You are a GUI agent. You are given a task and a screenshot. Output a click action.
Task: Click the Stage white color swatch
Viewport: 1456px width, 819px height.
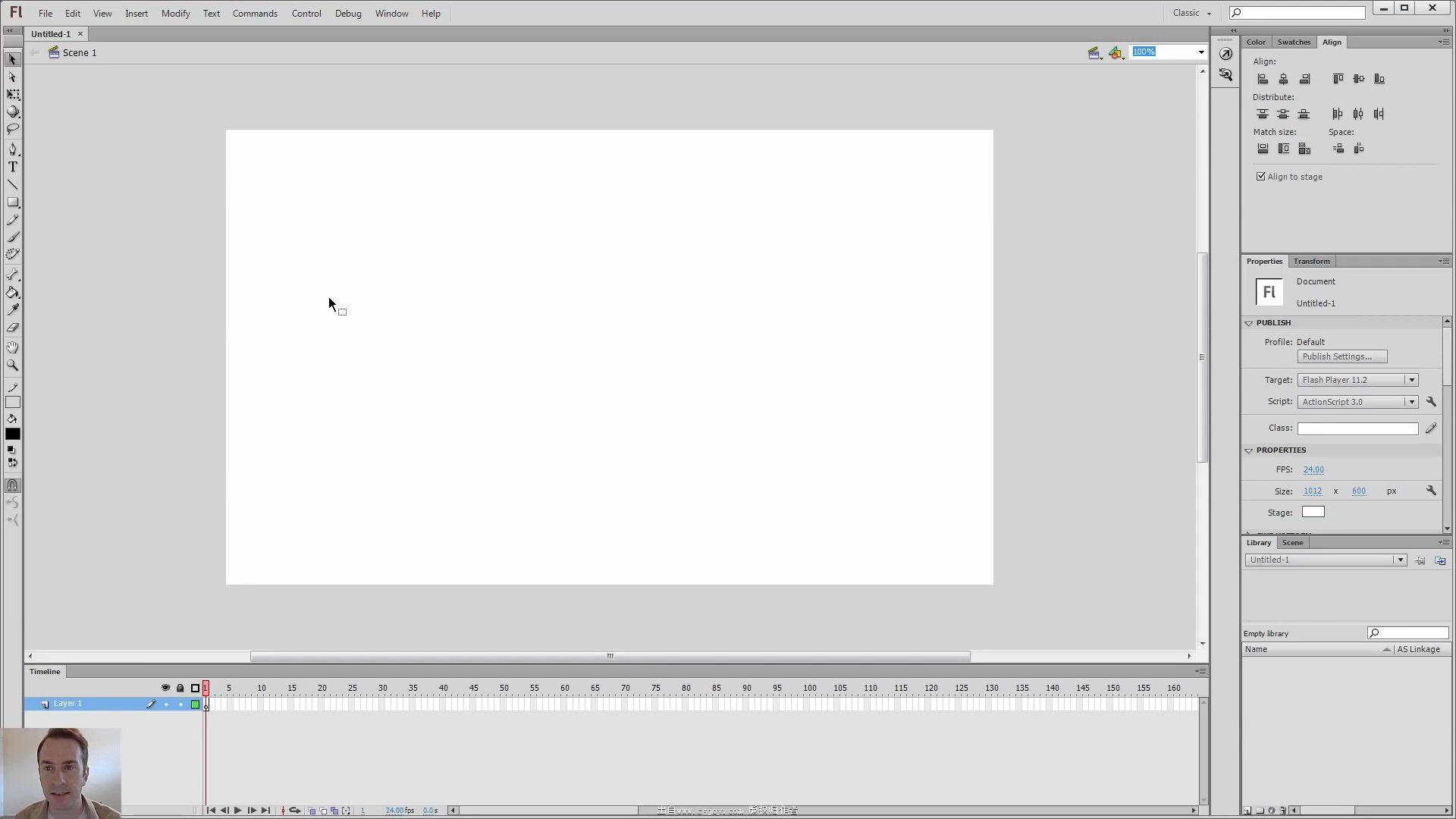(x=1314, y=512)
